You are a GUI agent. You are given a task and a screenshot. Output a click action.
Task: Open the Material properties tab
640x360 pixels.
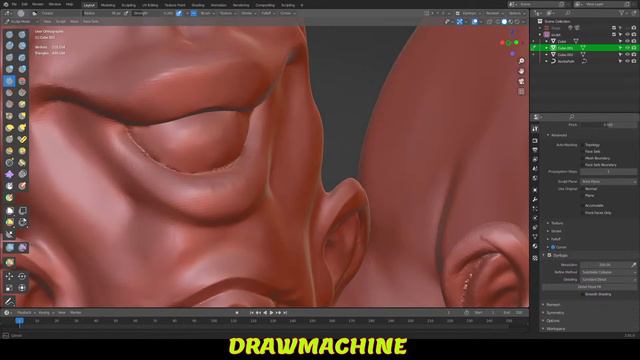[535, 246]
